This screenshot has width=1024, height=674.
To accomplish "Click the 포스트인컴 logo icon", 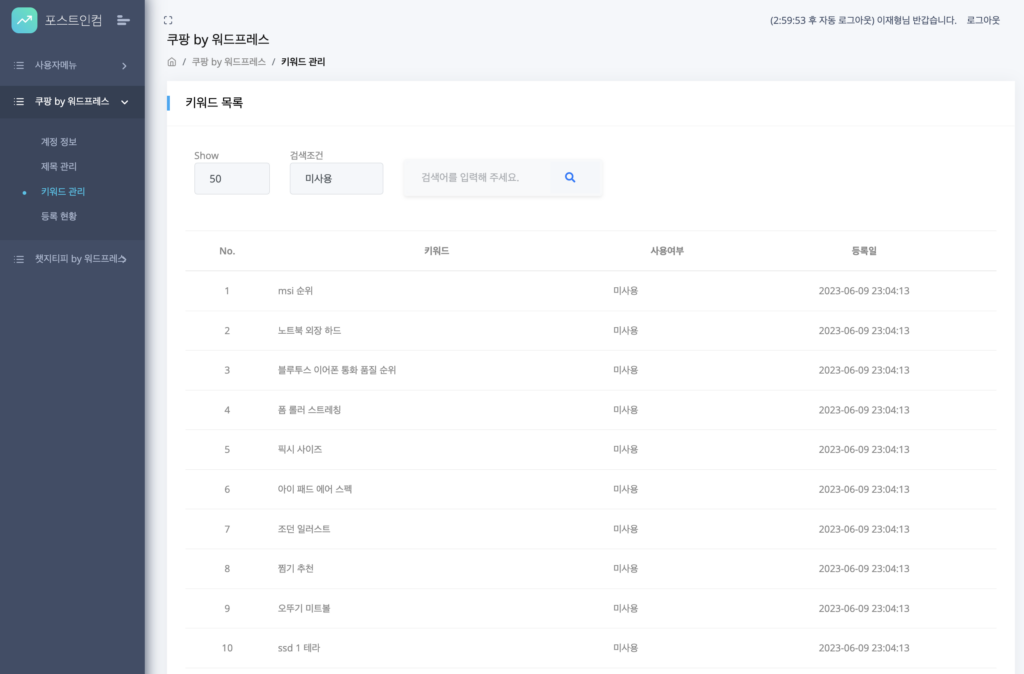I will 24,20.
